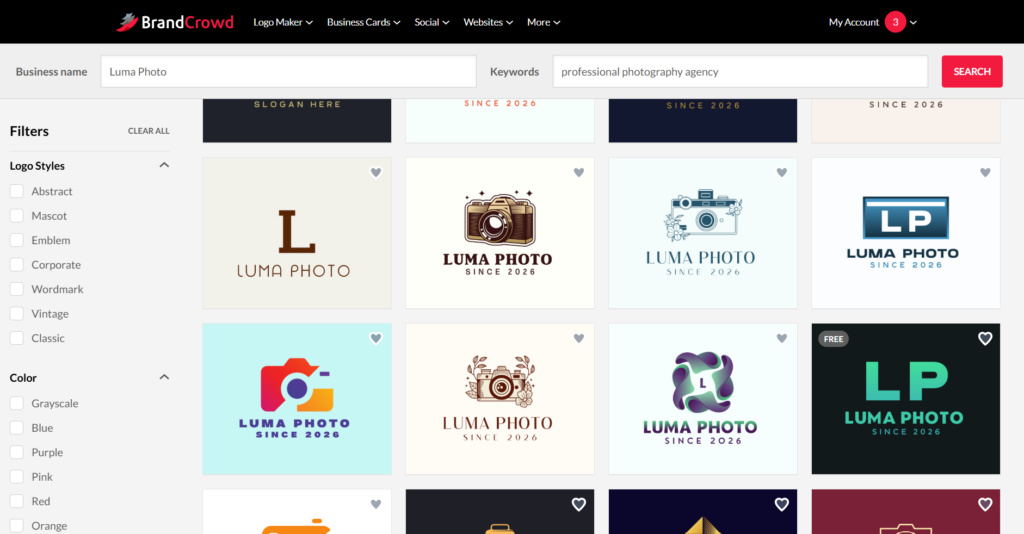Click the Keywords input field
The height and width of the screenshot is (534, 1024).
point(740,71)
